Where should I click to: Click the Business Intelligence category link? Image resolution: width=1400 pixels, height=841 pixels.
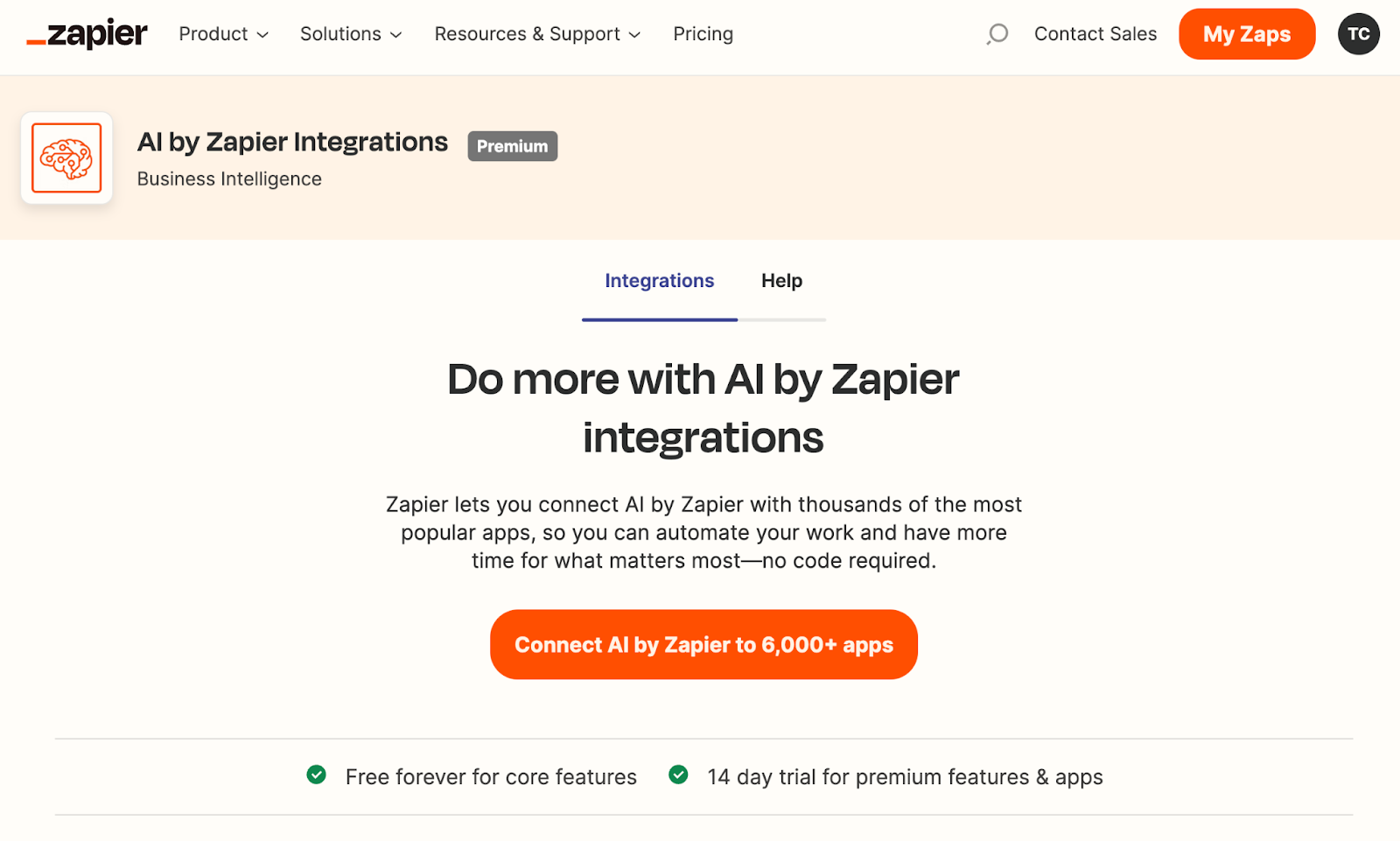coord(229,179)
